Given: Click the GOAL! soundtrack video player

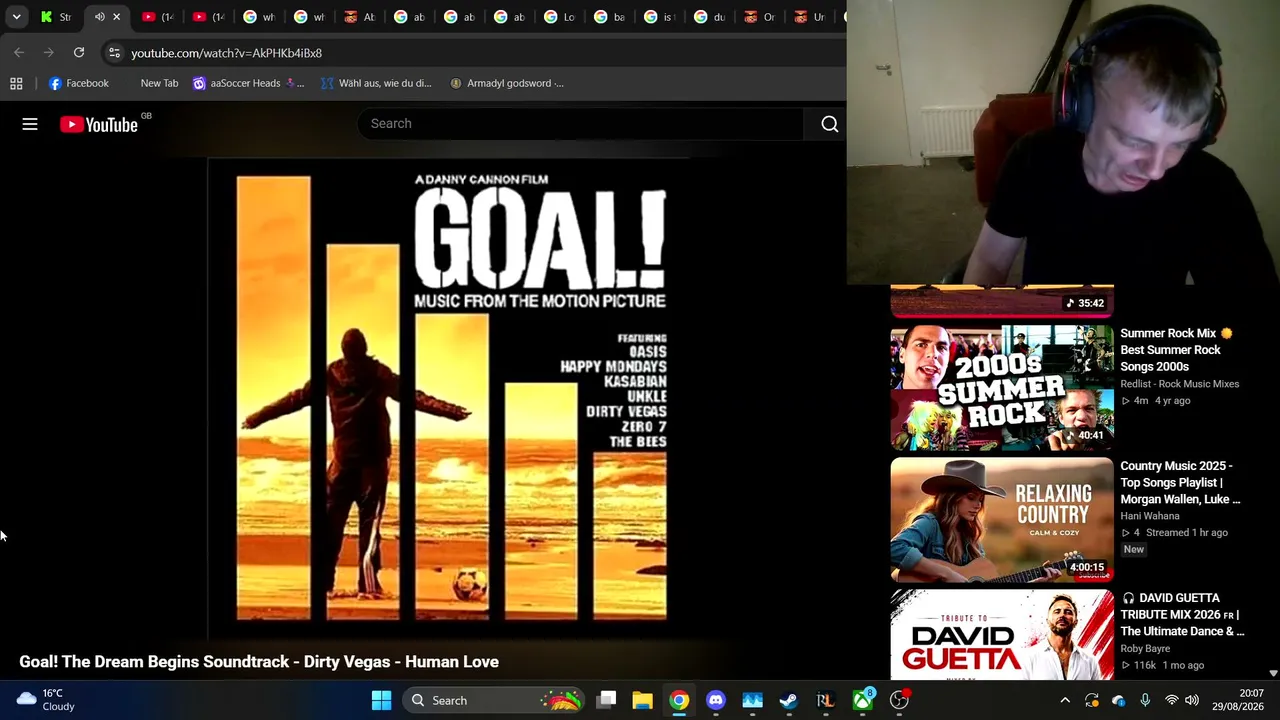Looking at the screenshot, I should click(449, 398).
